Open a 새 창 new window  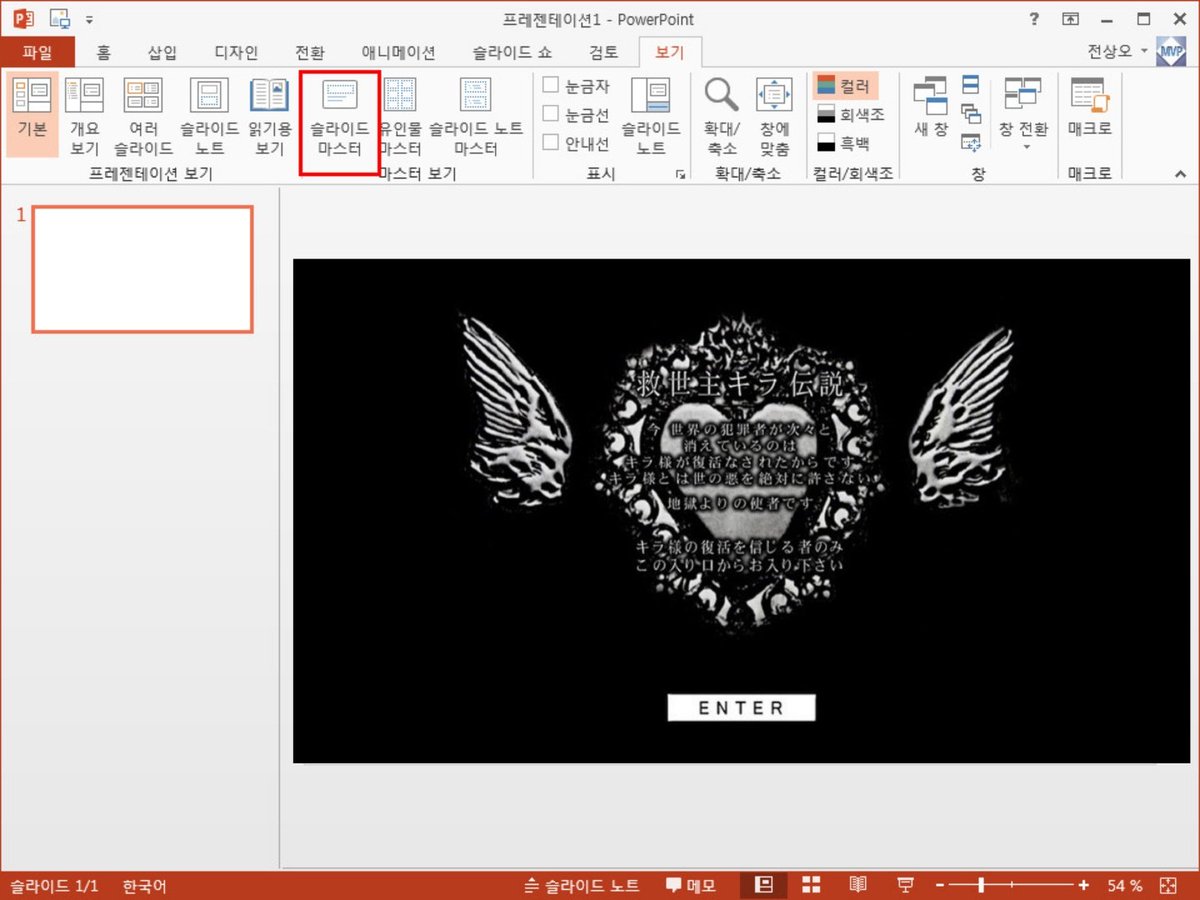click(931, 106)
